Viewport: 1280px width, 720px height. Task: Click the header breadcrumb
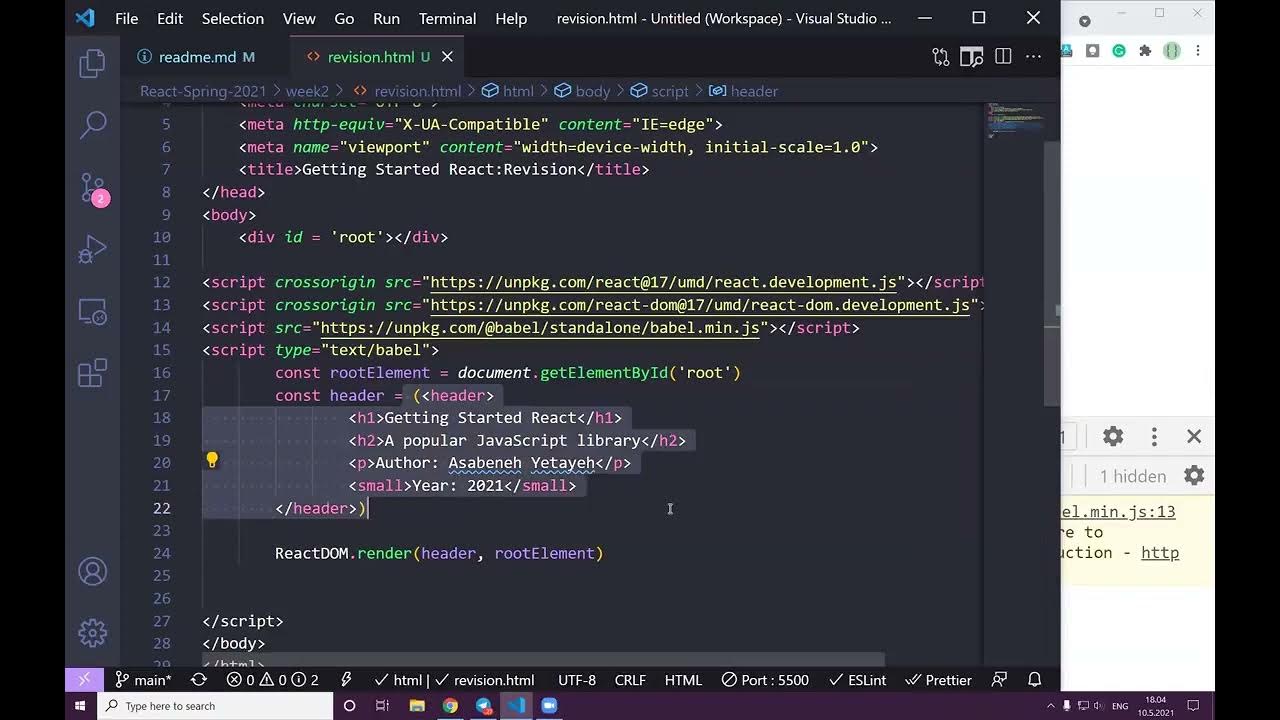pyautogui.click(x=743, y=91)
